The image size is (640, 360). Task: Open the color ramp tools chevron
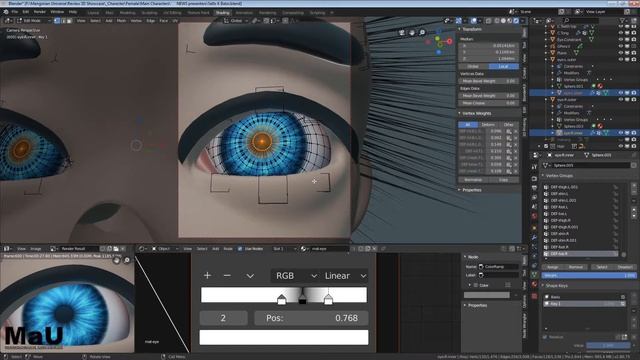coord(250,276)
